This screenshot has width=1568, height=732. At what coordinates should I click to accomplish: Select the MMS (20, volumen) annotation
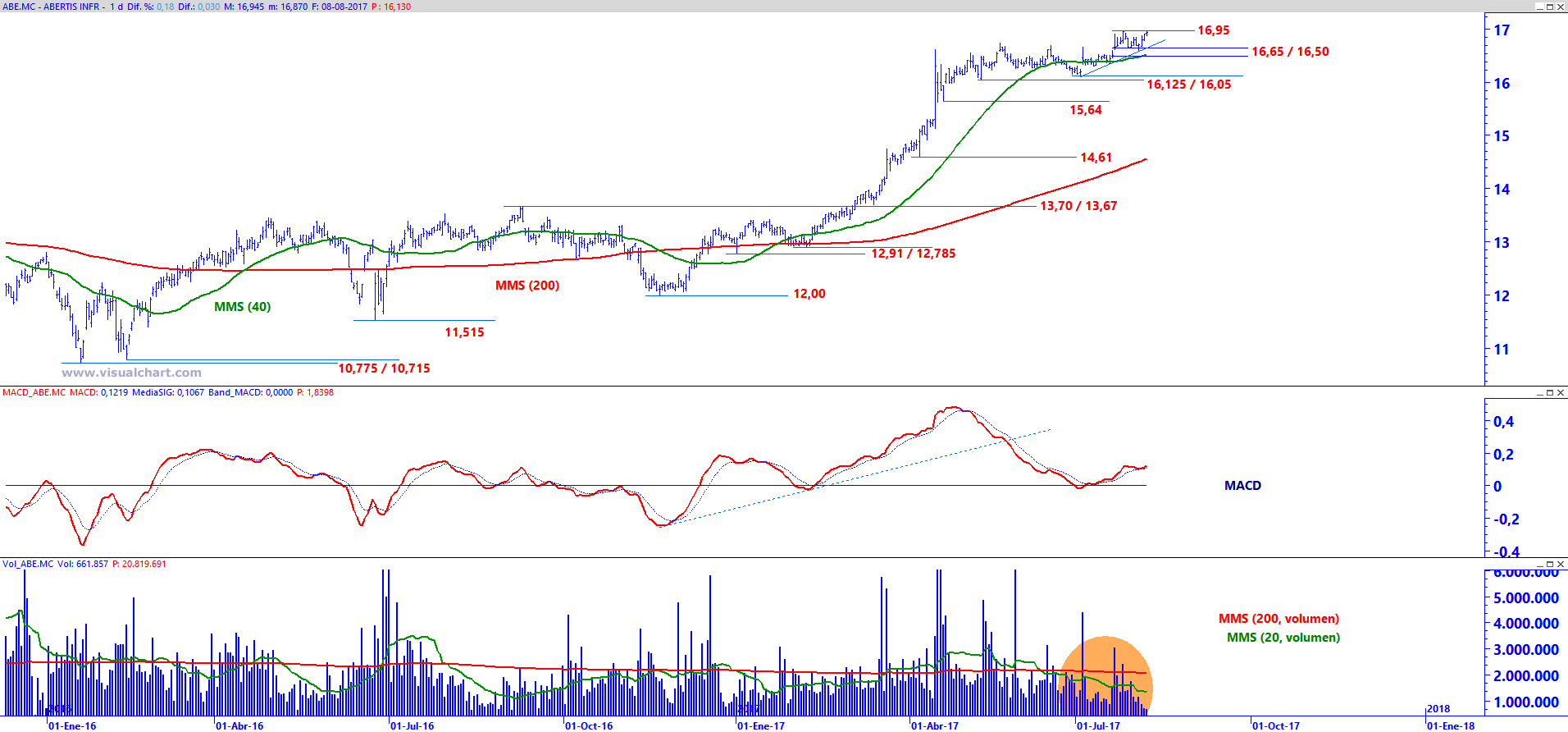1283,638
